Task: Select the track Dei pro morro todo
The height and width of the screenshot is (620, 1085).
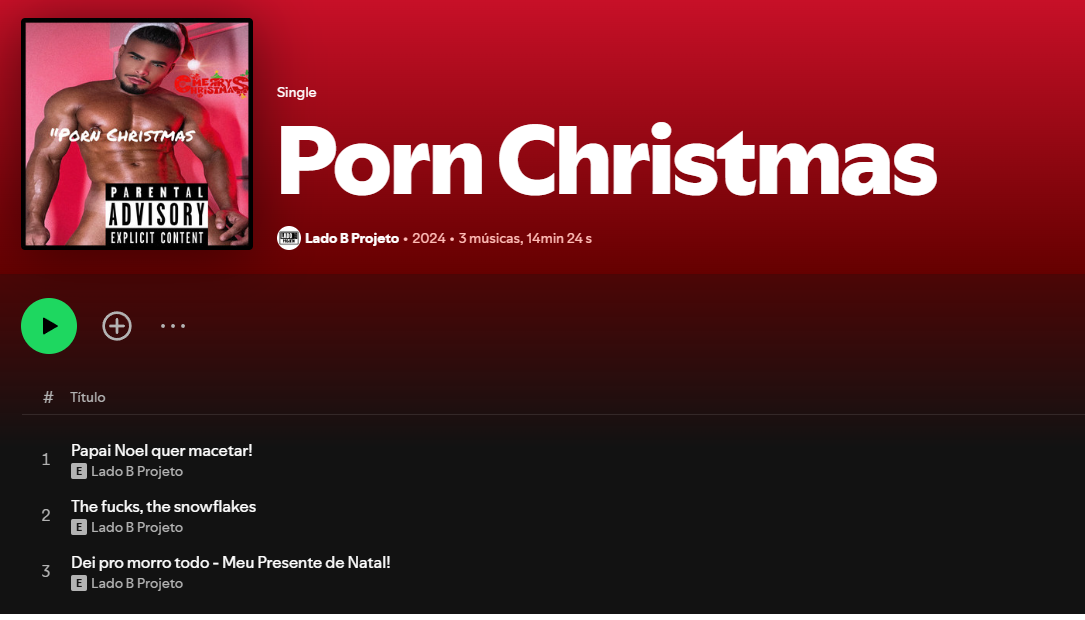Action: pyautogui.click(x=230, y=562)
